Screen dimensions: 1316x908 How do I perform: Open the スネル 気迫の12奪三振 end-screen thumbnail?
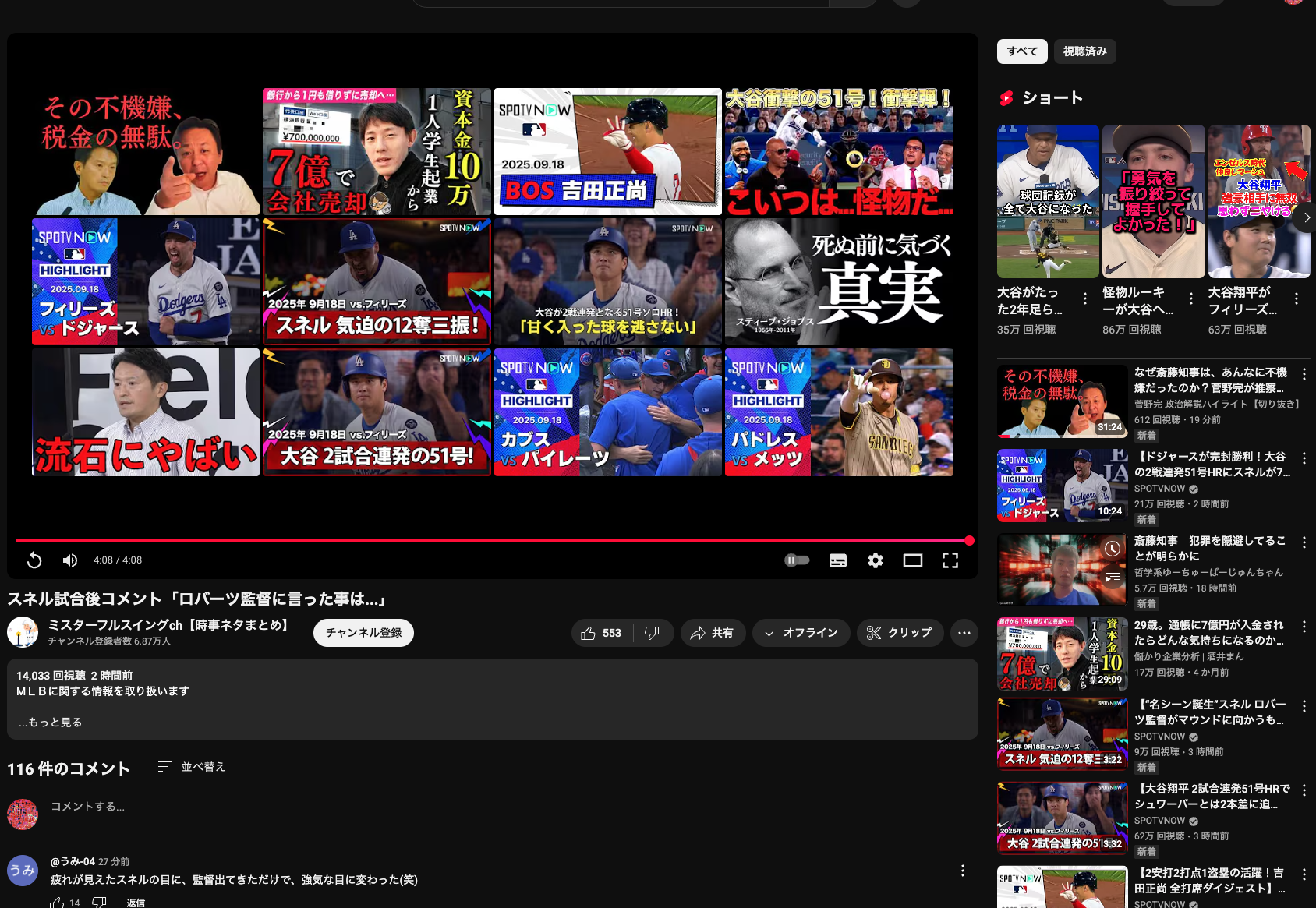[x=377, y=282]
